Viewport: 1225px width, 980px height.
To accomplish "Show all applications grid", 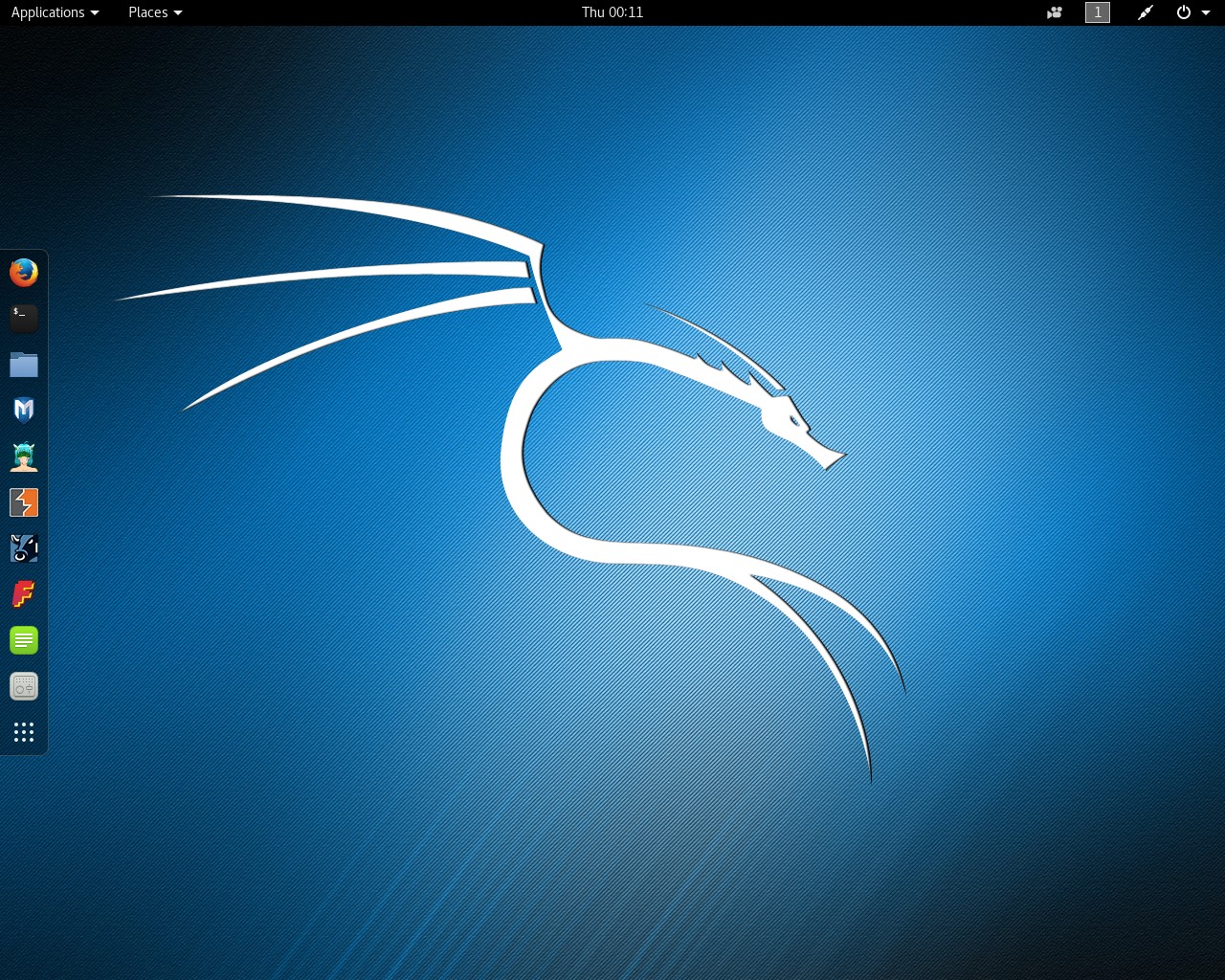I will point(24,732).
